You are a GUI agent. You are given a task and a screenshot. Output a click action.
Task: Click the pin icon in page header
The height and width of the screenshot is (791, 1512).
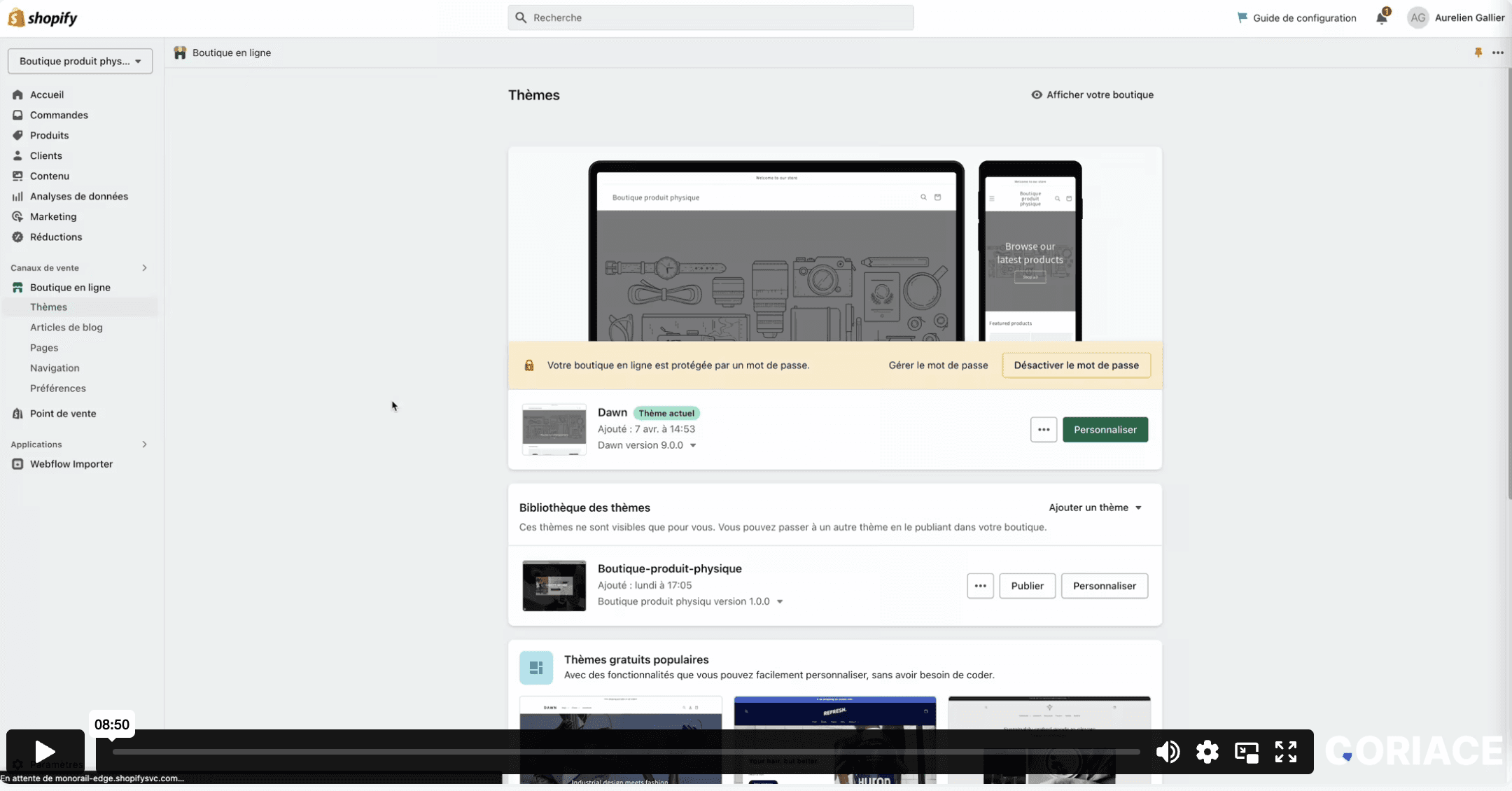[x=1478, y=52]
